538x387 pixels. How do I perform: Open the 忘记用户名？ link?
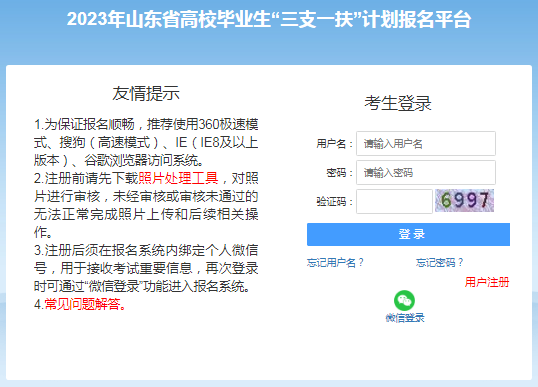coord(335,263)
